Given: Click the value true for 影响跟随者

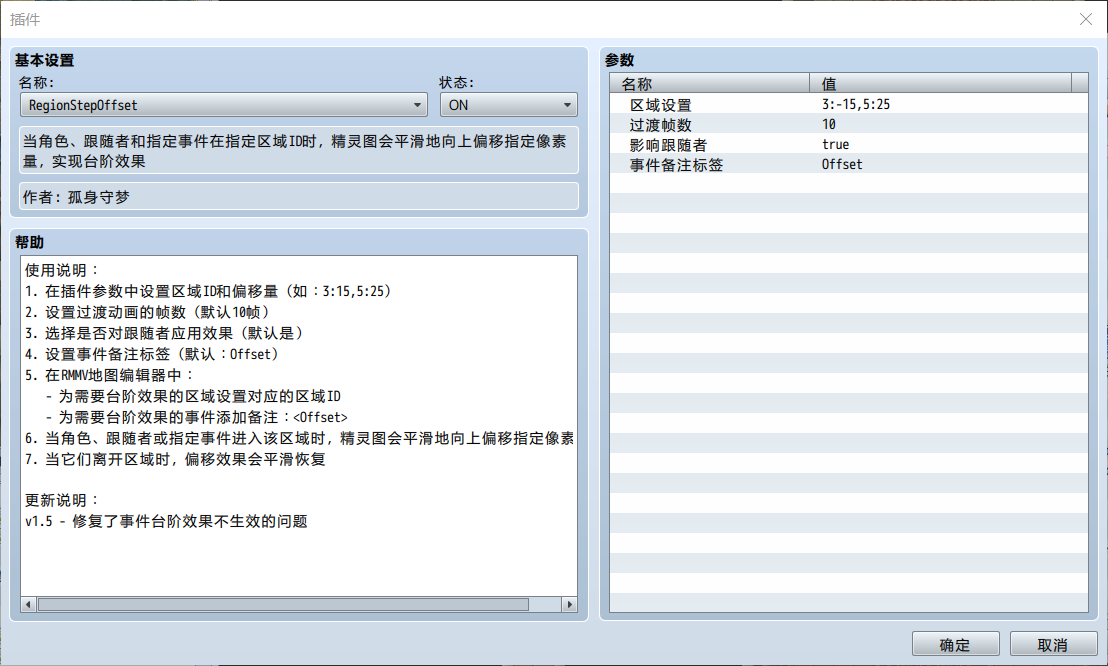Looking at the screenshot, I should 835,144.
